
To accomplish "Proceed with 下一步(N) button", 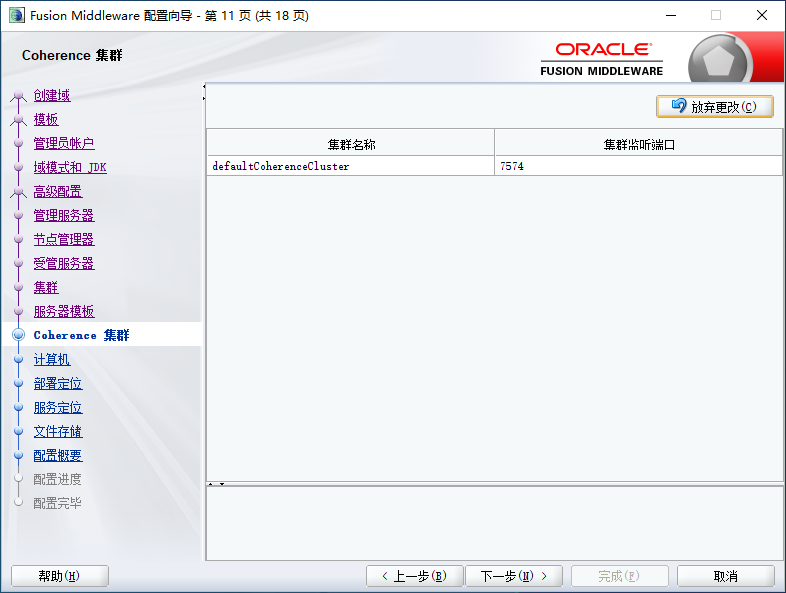I will point(514,576).
